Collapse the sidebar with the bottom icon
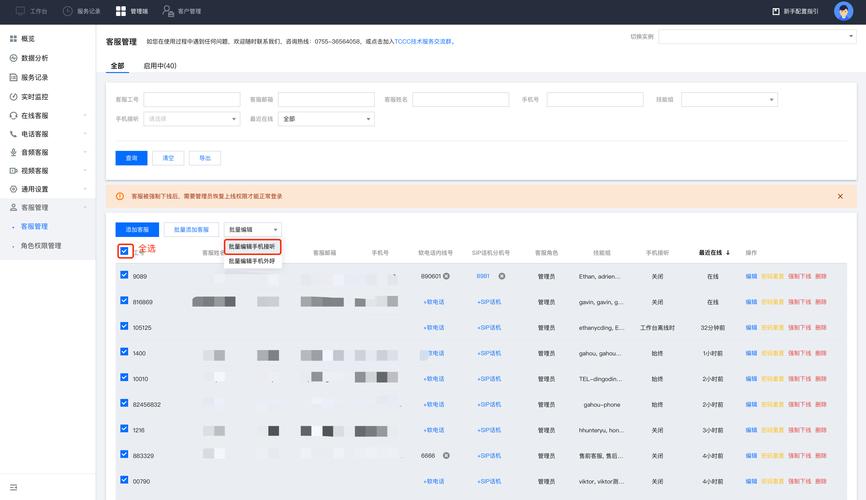The width and height of the screenshot is (866, 500). [13, 487]
